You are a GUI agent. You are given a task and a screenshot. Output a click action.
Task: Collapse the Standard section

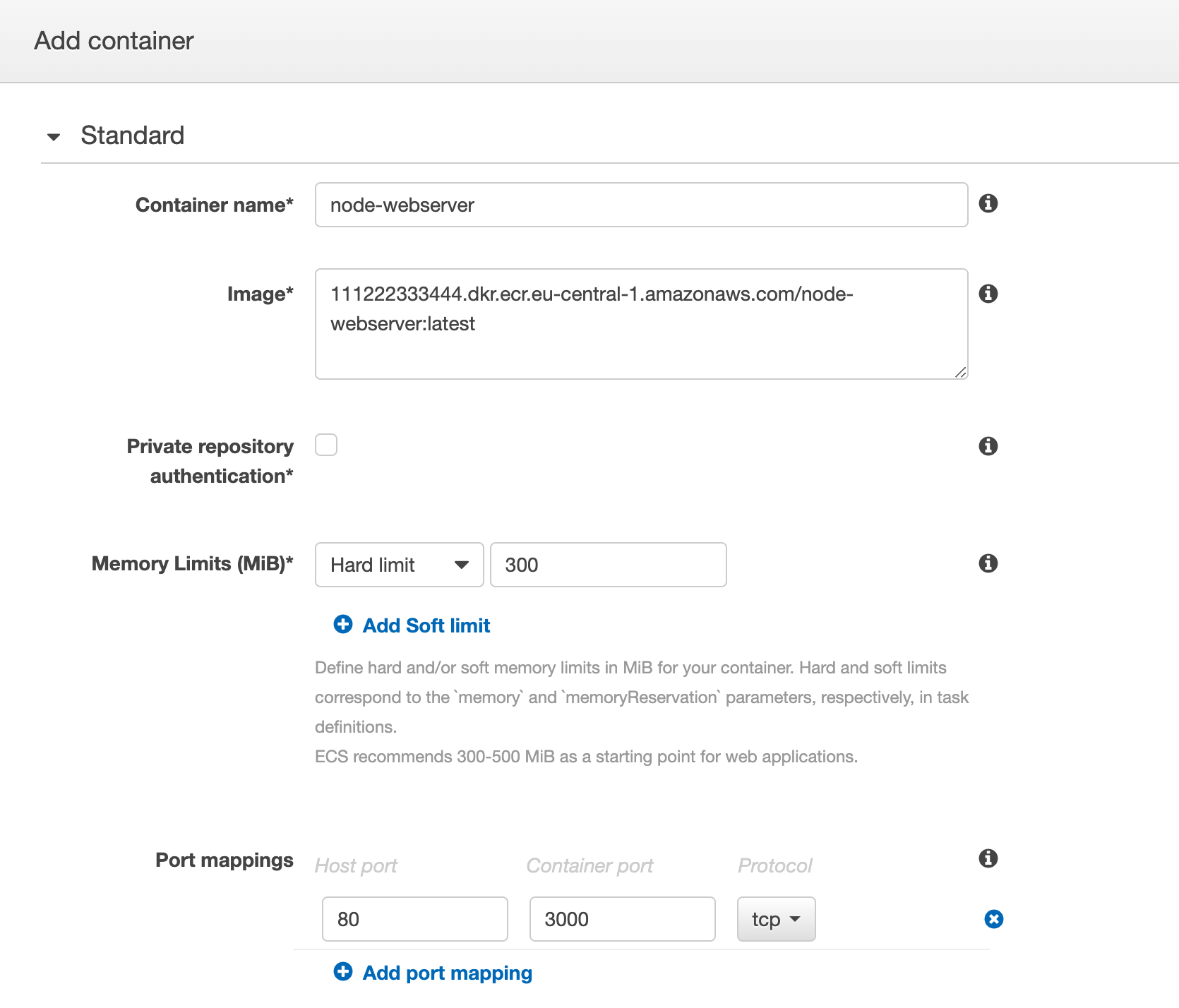point(54,136)
